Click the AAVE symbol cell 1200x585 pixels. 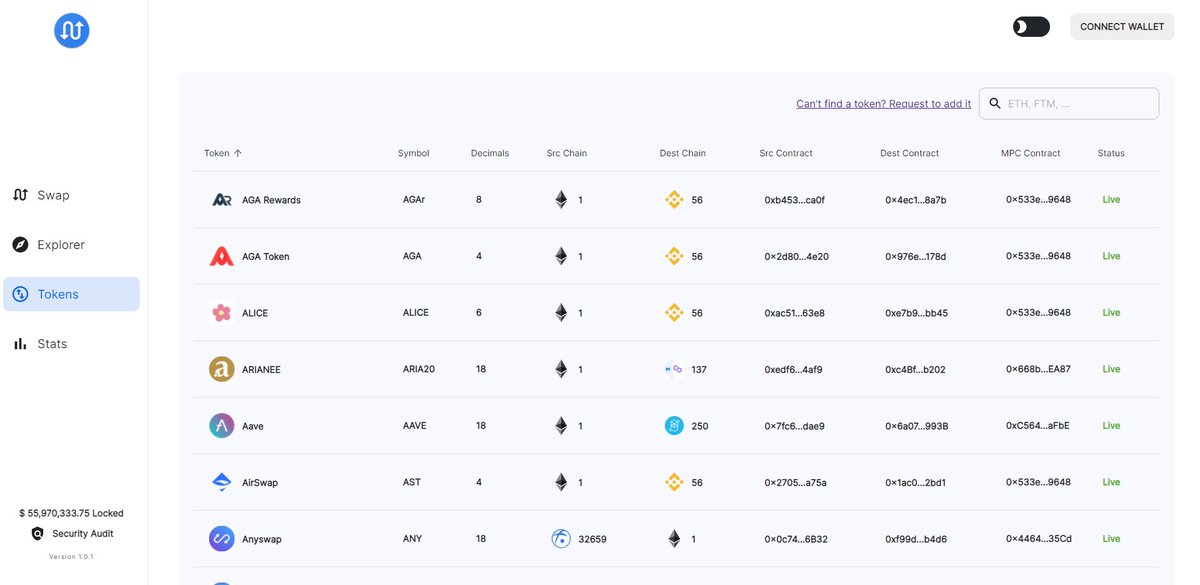click(x=415, y=426)
